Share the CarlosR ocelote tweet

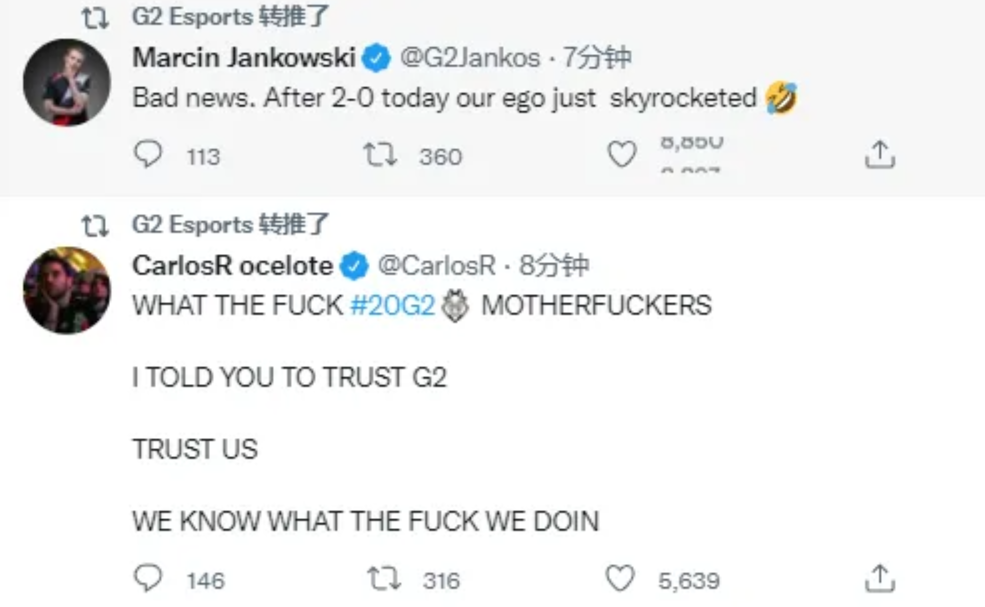point(879,578)
